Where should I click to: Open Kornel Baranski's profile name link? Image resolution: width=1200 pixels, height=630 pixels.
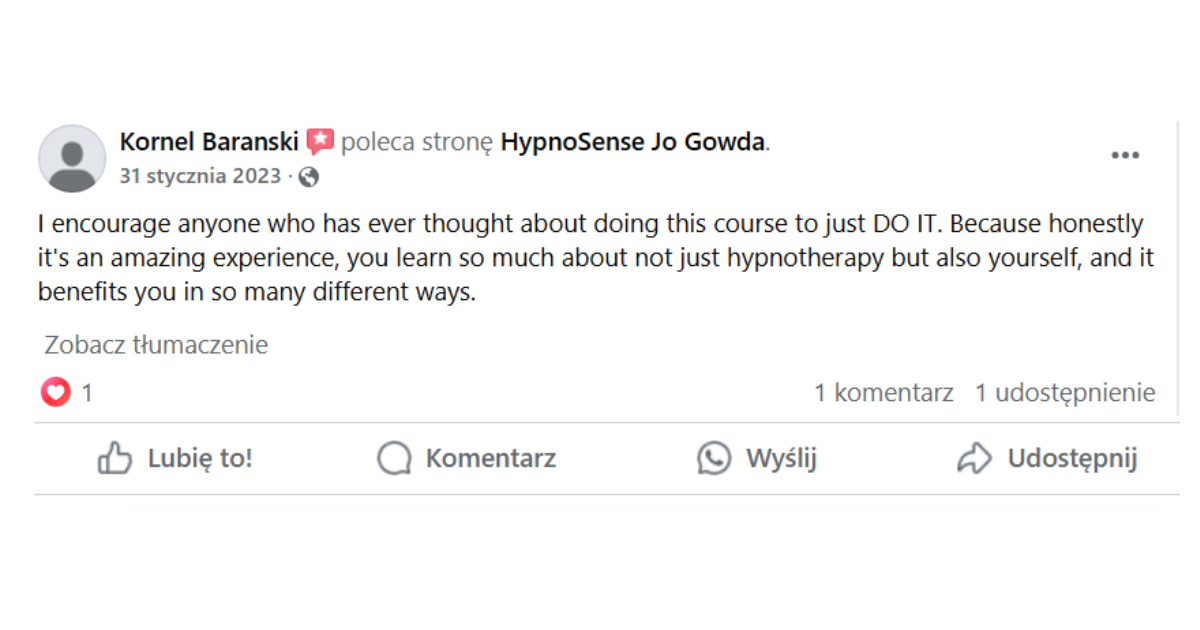pos(209,142)
